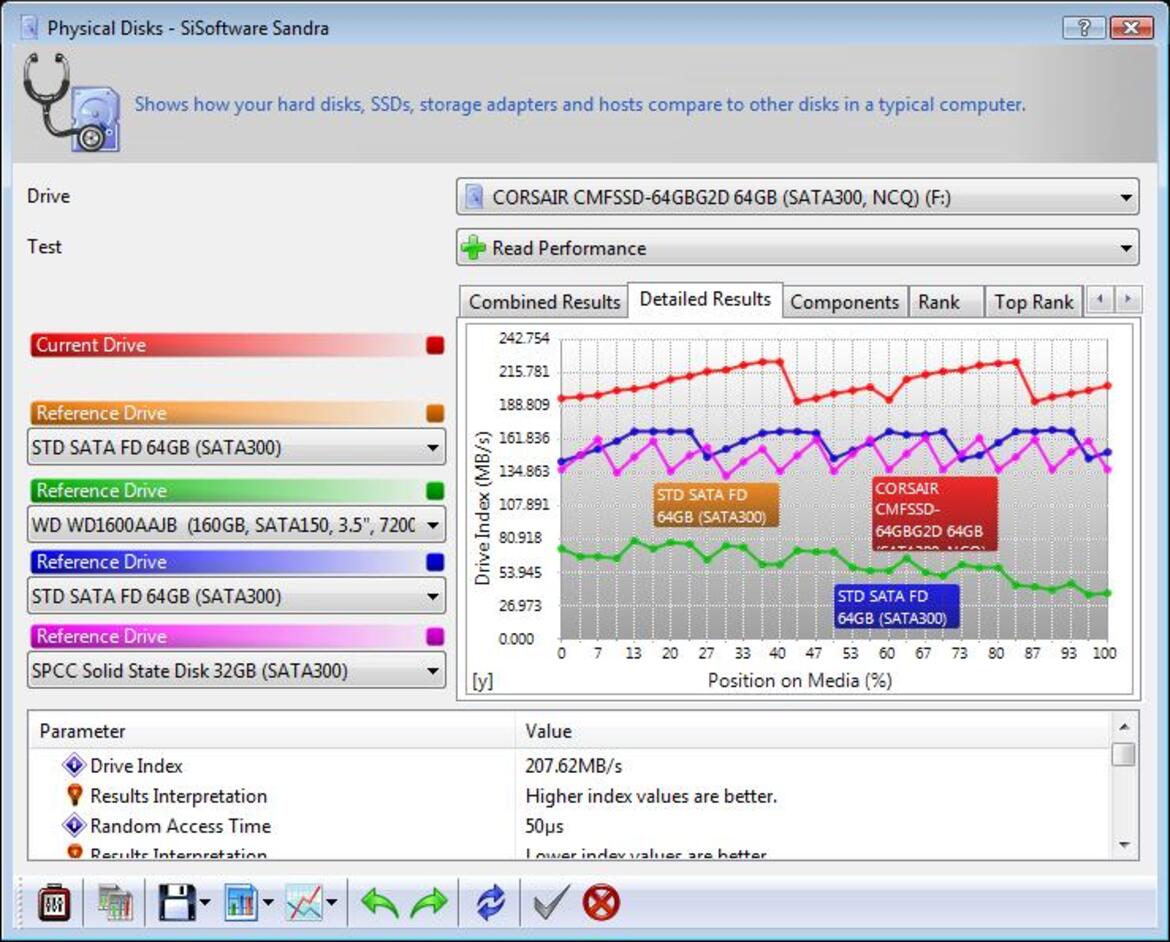The image size is (1170, 942).
Task: Click the [y] axis toggle label
Action: click(483, 681)
